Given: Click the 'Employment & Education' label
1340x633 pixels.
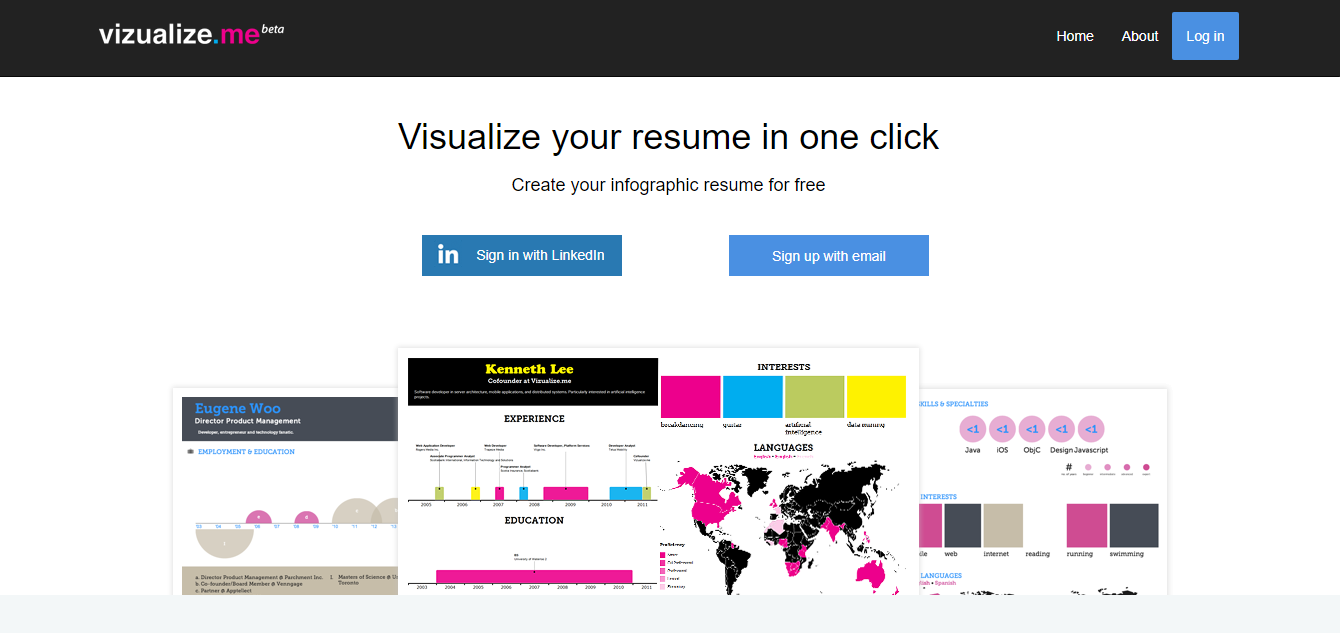Looking at the screenshot, I should point(246,452).
